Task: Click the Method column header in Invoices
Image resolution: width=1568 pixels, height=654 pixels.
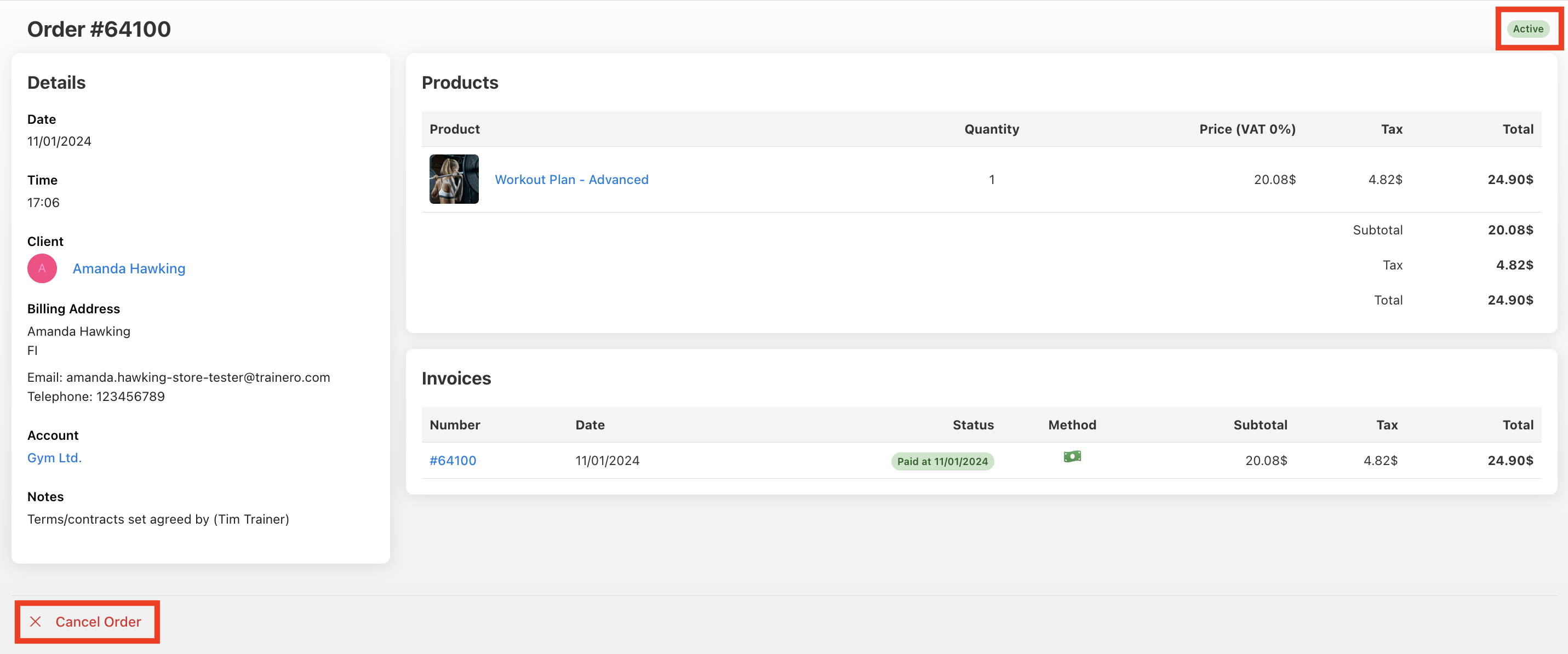Action: click(x=1072, y=424)
